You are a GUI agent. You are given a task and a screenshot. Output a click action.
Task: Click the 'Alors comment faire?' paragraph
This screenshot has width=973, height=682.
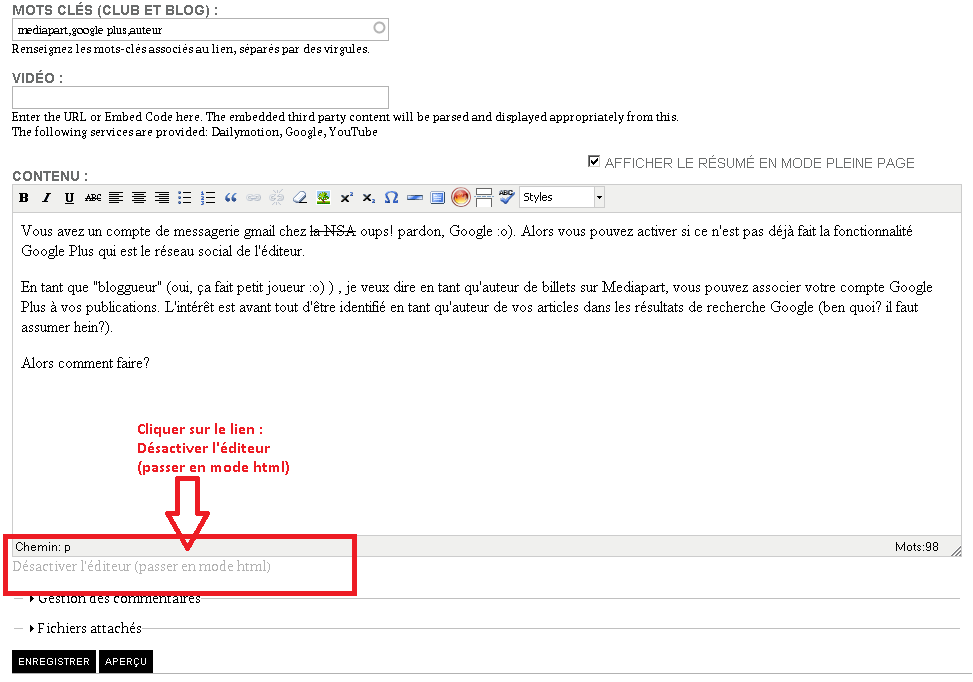86,363
